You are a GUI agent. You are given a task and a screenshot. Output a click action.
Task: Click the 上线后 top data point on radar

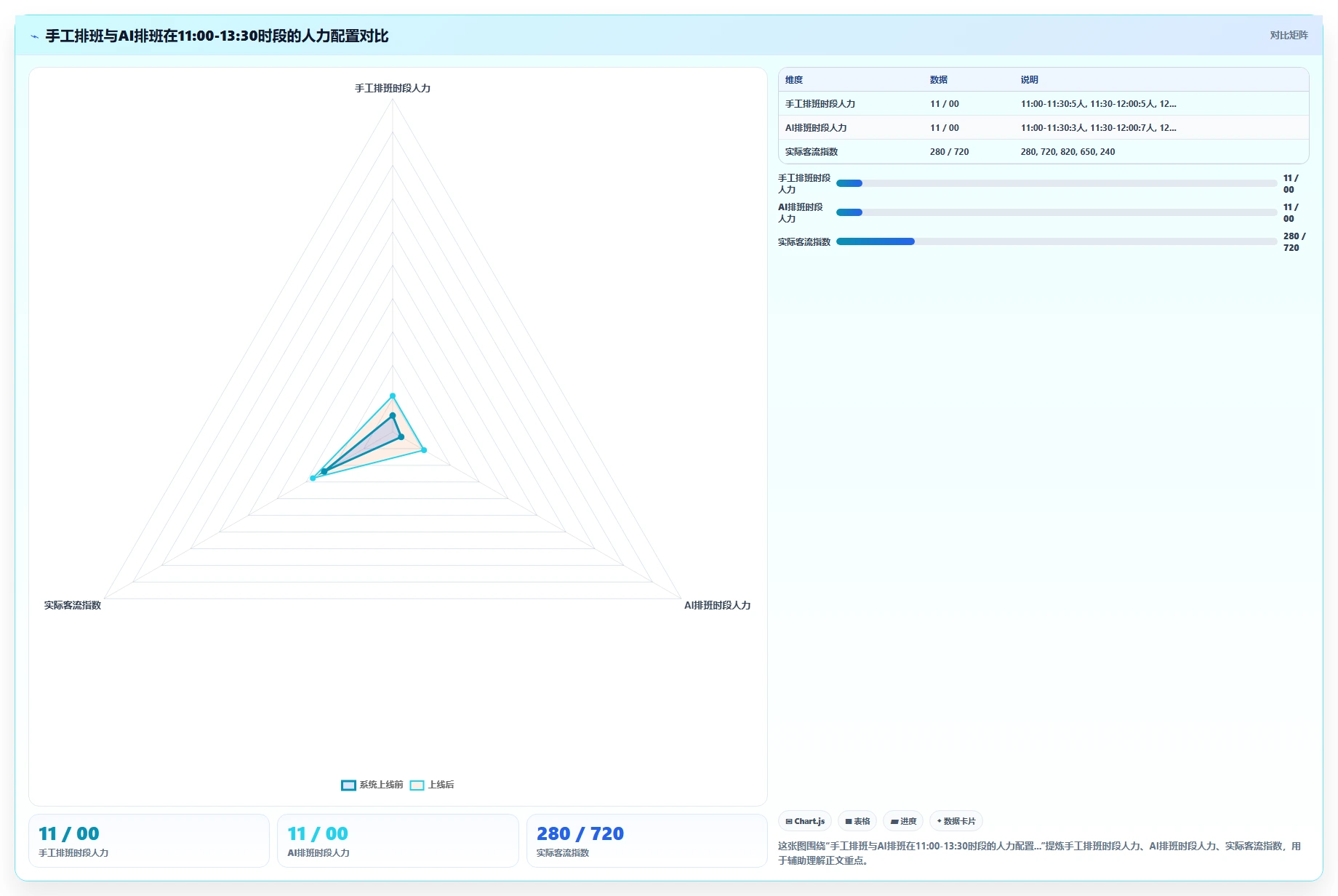click(393, 396)
